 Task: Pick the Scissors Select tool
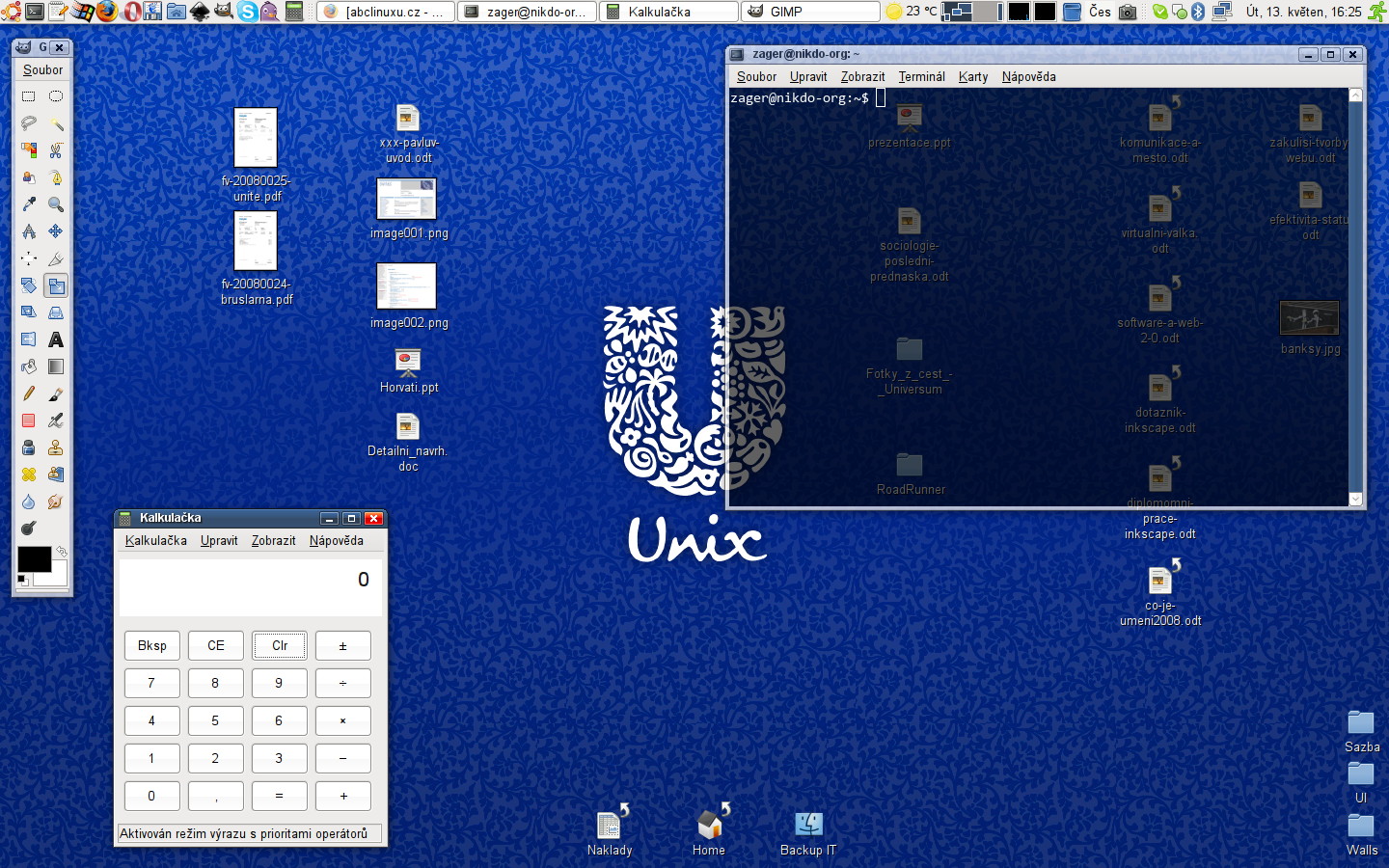(56, 150)
